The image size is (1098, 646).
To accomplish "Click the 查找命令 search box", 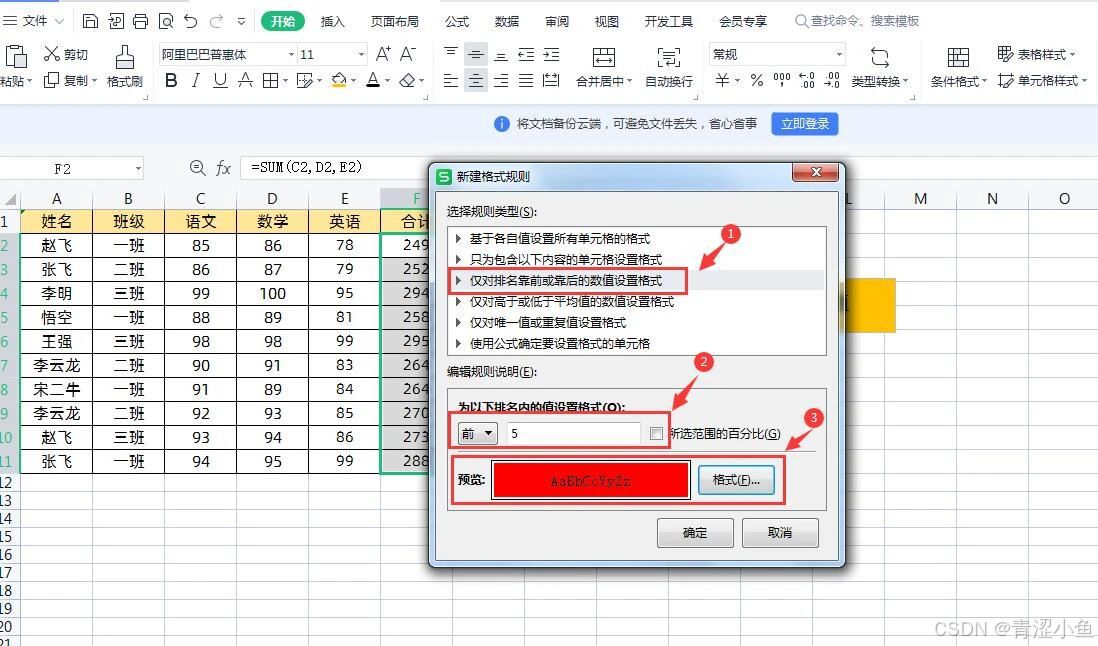I will coord(857,21).
